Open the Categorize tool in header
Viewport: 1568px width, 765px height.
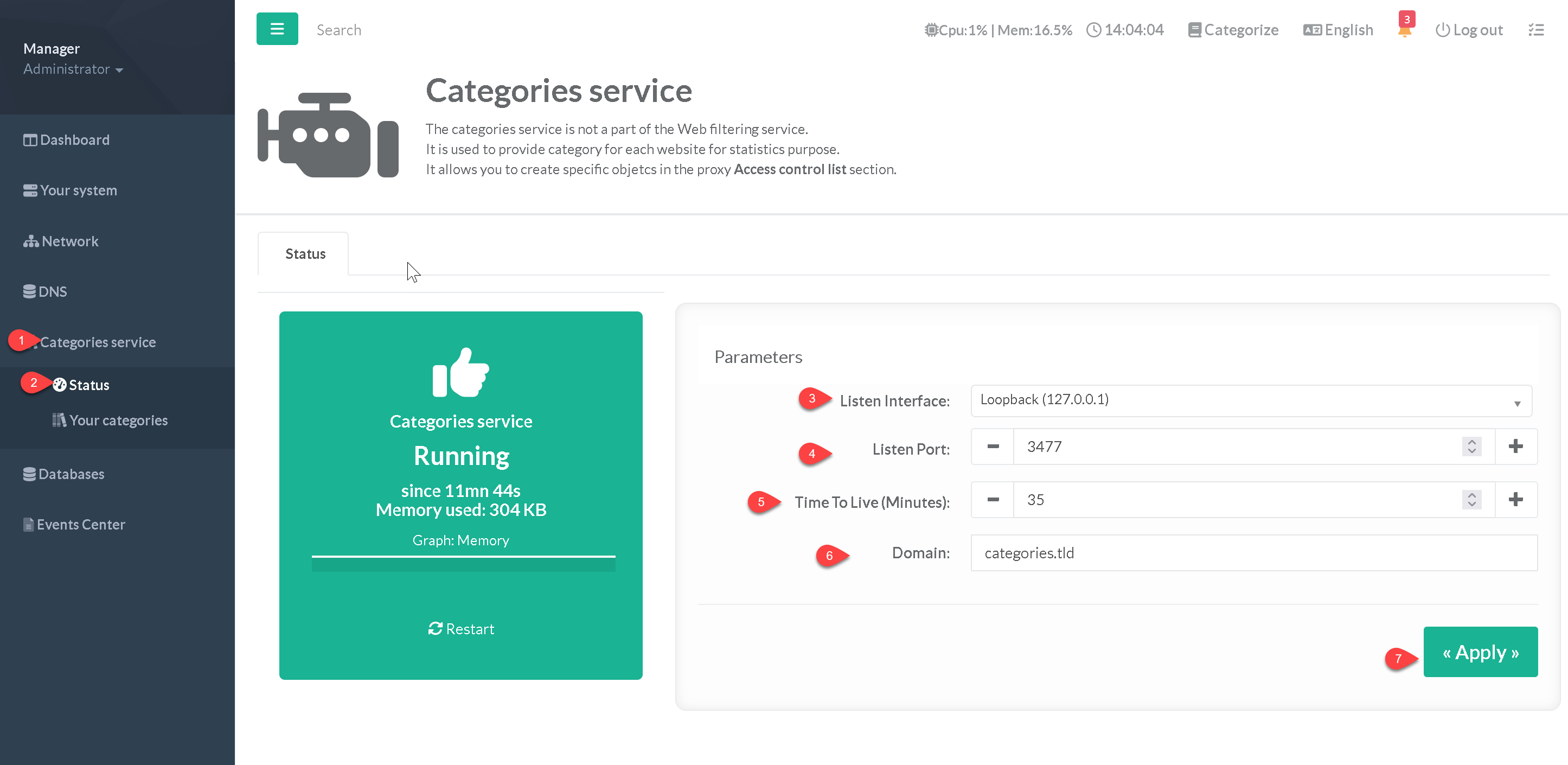(1233, 30)
